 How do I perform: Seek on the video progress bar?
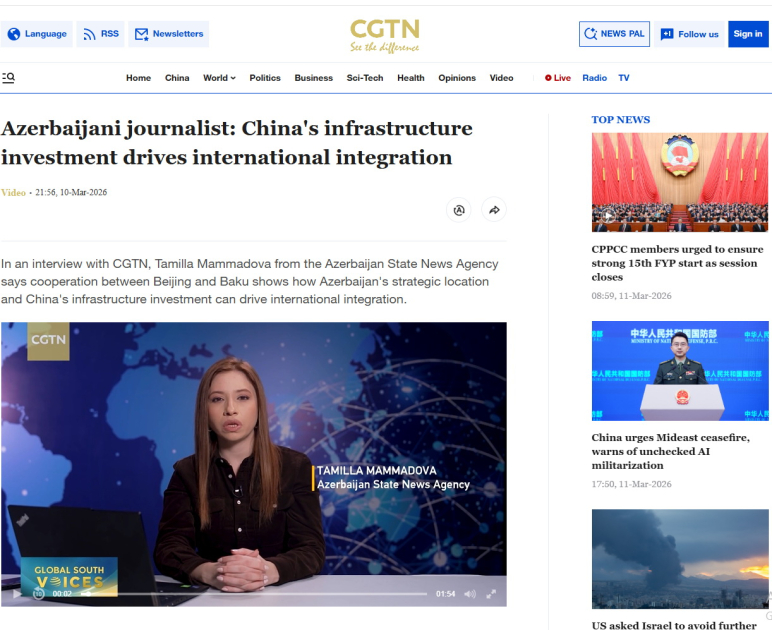[254, 594]
